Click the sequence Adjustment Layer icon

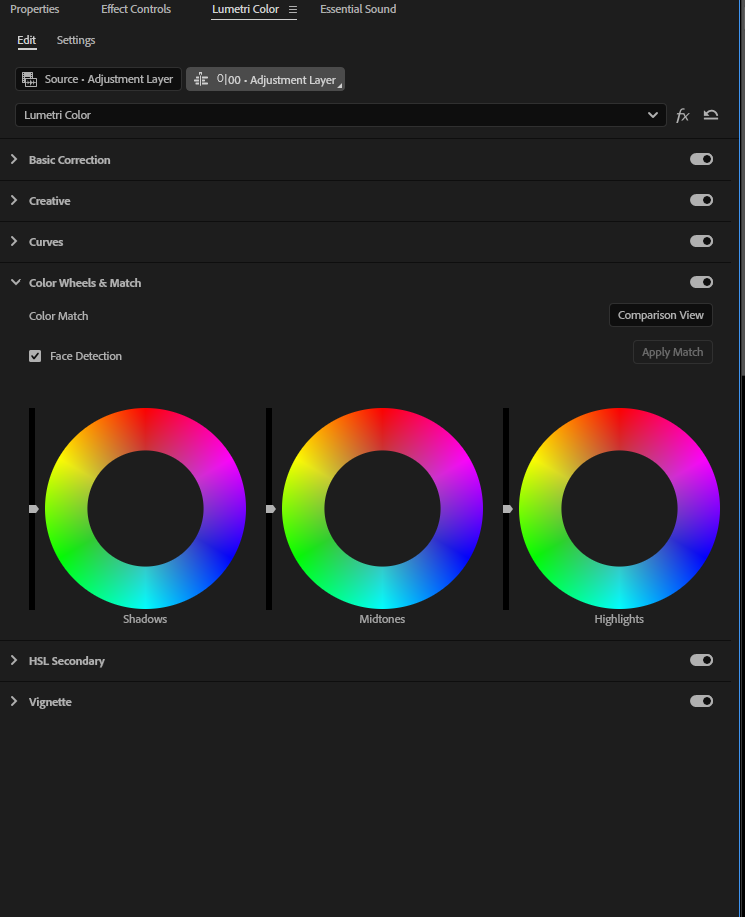pos(201,80)
